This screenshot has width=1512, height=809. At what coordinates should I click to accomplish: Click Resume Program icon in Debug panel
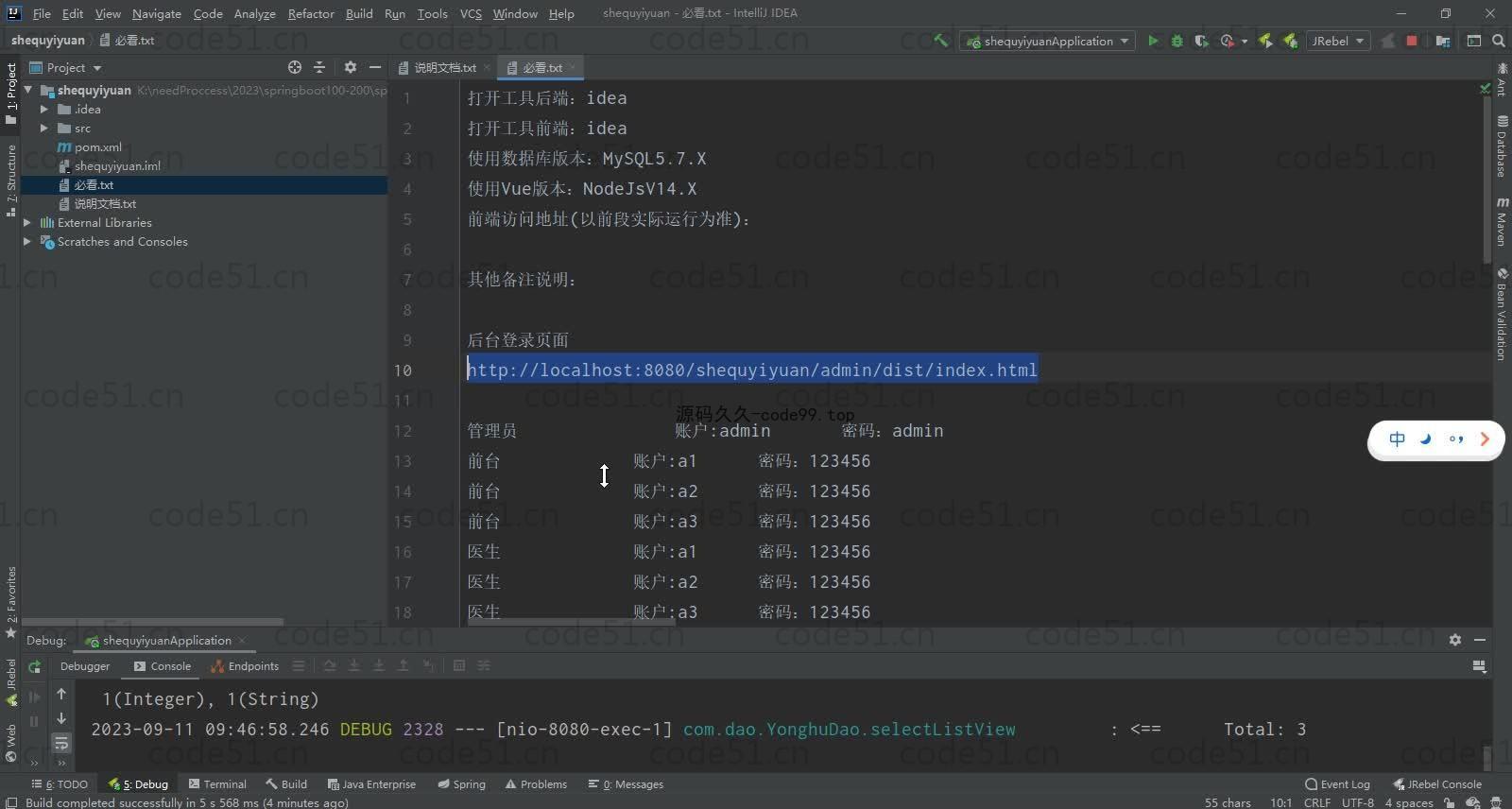(x=35, y=697)
